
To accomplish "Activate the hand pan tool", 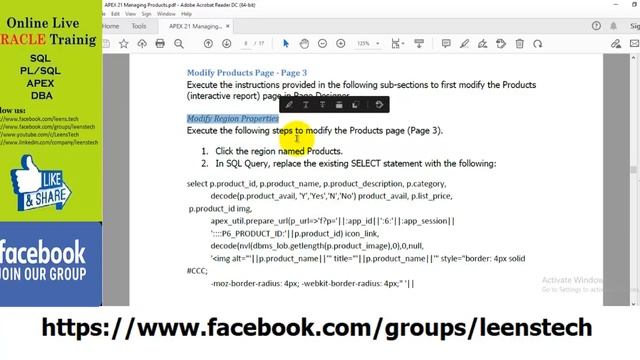I will [x=304, y=44].
